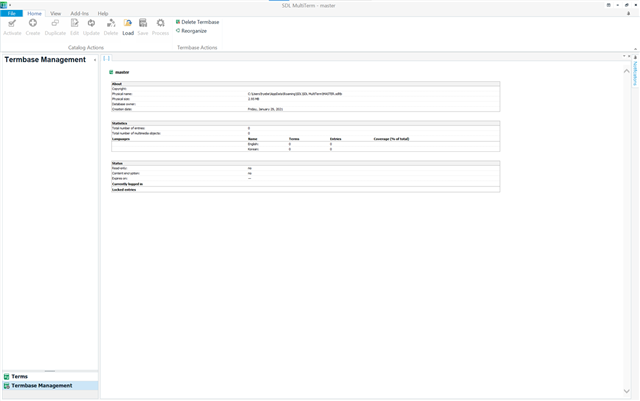Collapse the Termbase Management side panel

[x=95, y=60]
